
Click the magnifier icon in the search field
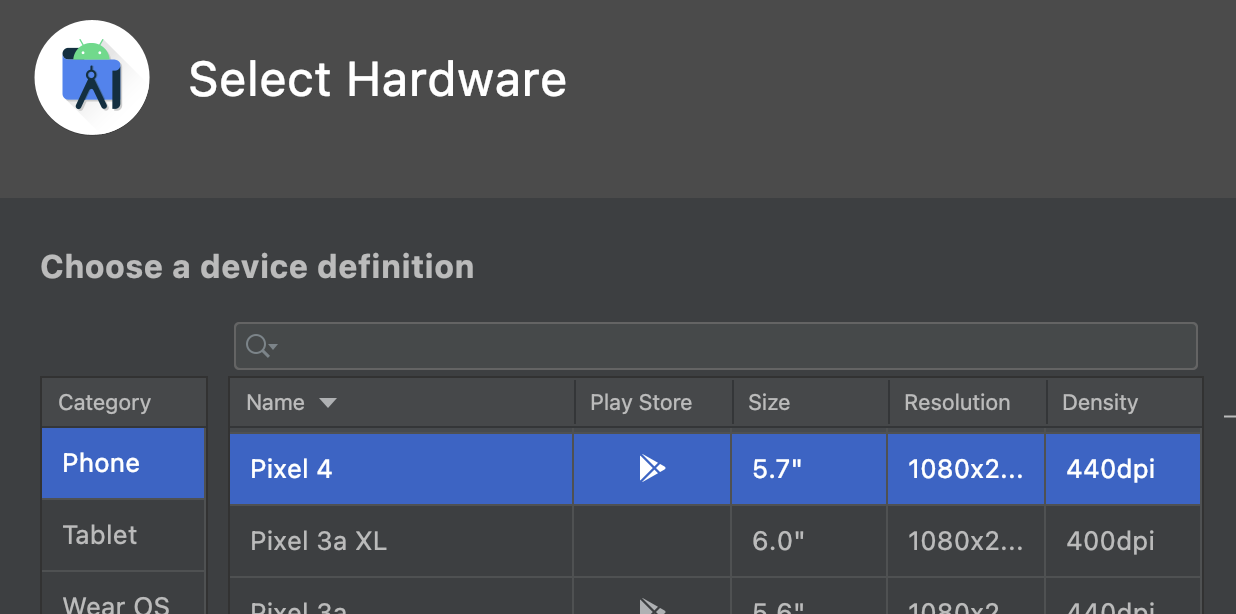tap(254, 345)
